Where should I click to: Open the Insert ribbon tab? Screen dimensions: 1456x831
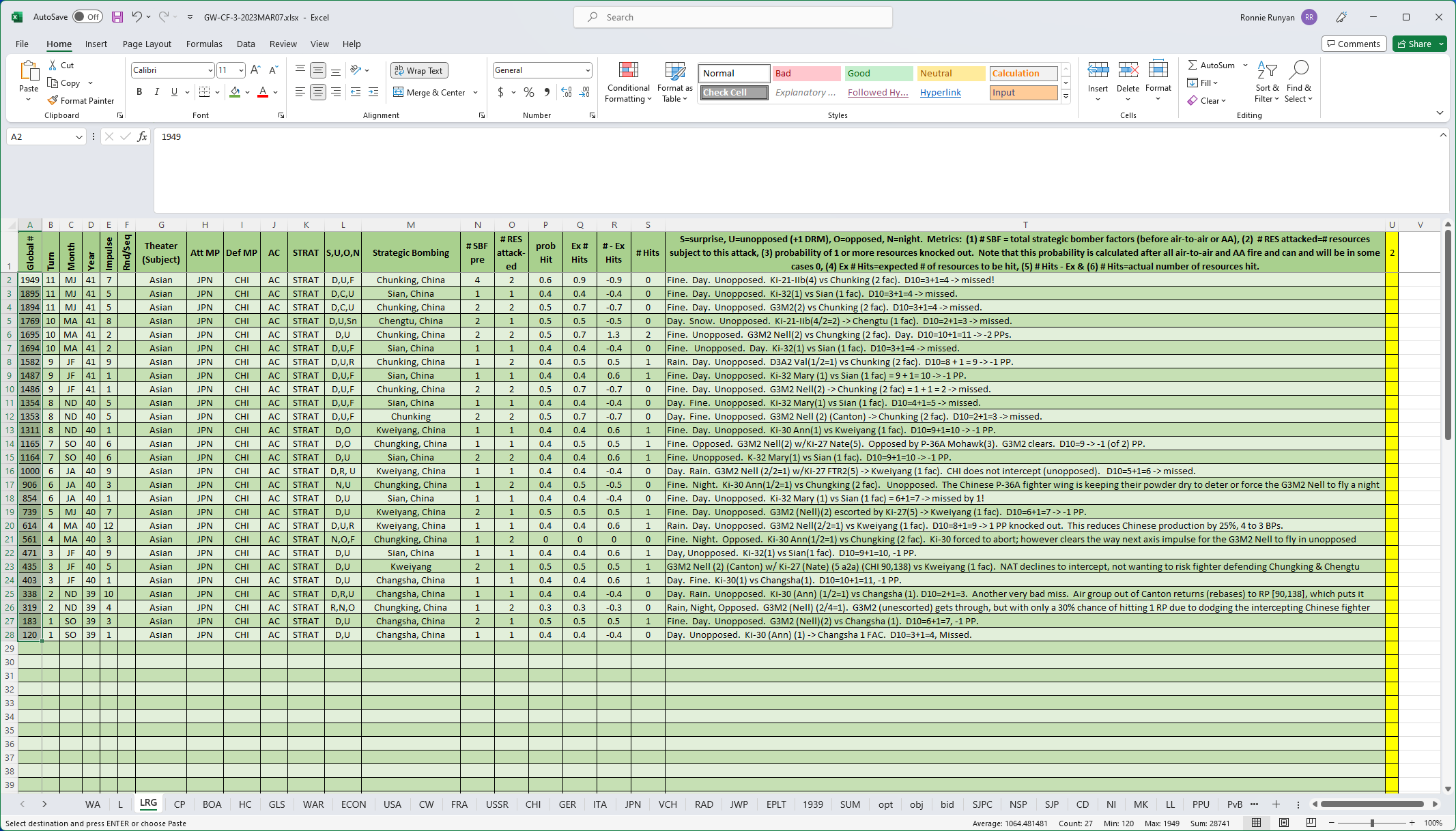96,44
